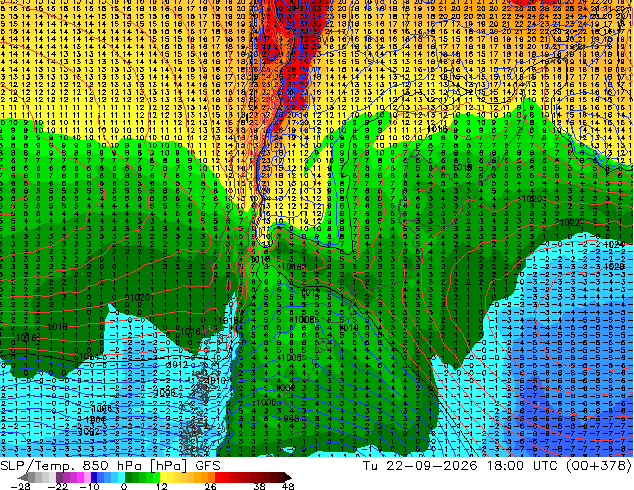Click the GFS model label
This screenshot has height=490, width=634.
coord(208,465)
